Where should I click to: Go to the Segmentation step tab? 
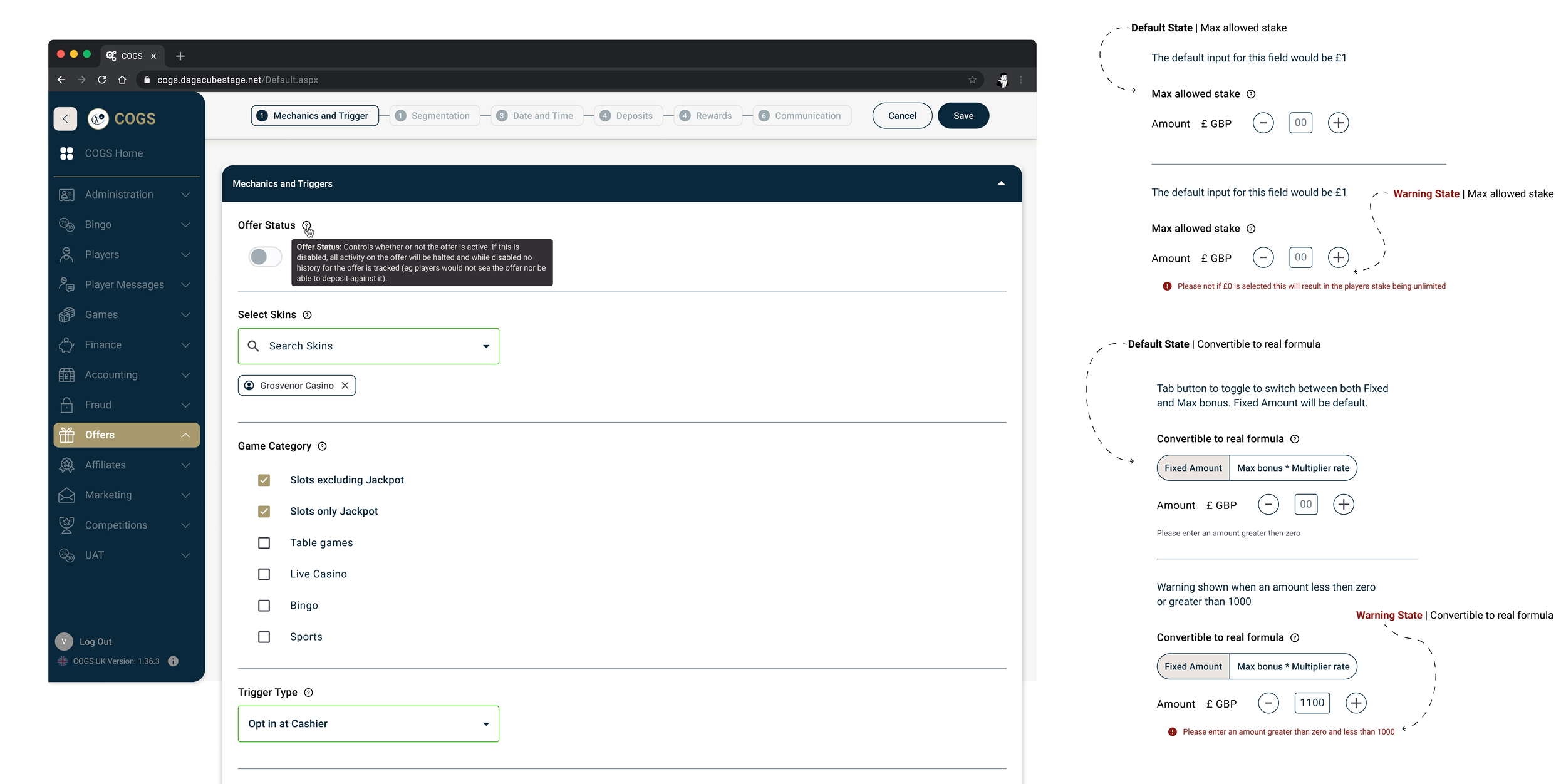click(435, 116)
